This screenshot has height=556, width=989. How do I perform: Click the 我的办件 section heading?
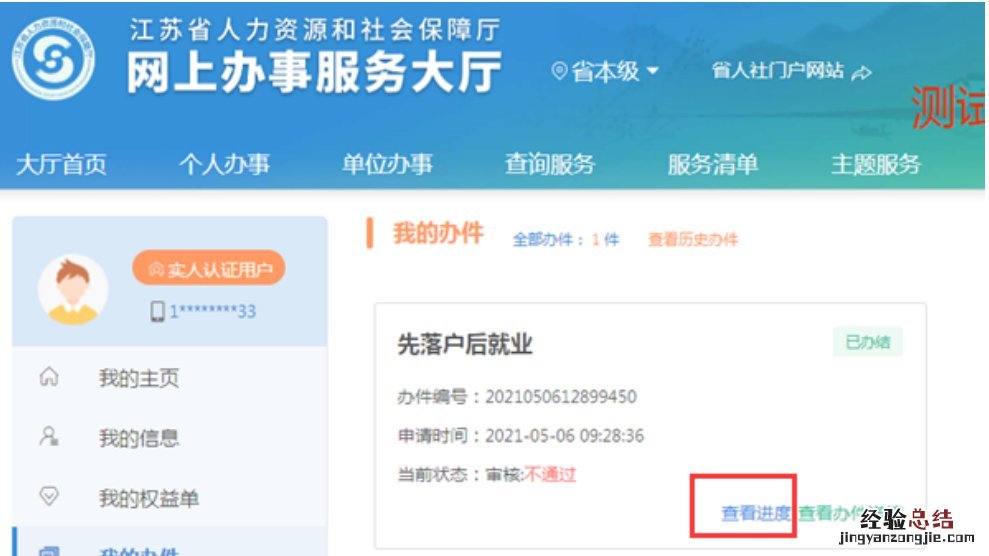point(438,233)
